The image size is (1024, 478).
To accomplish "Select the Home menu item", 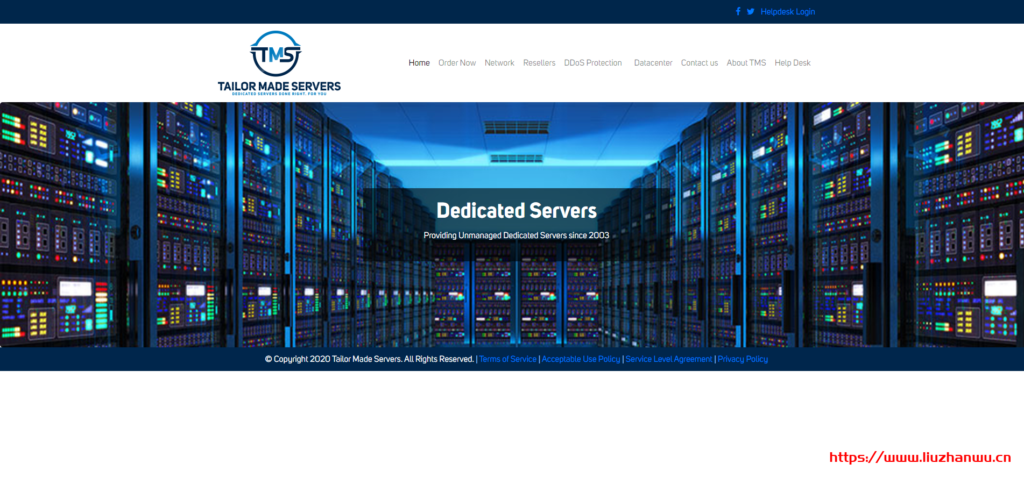I will pos(419,63).
